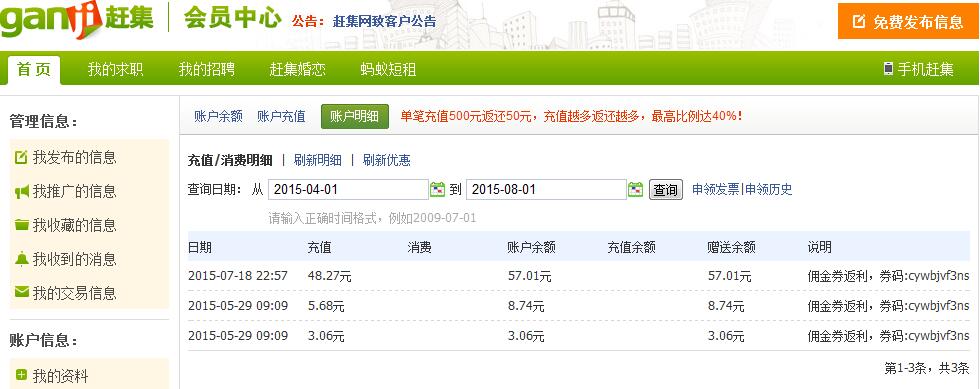Image resolution: width=980 pixels, height=389 pixels.
Task: Click the 查询 button
Action: click(666, 189)
